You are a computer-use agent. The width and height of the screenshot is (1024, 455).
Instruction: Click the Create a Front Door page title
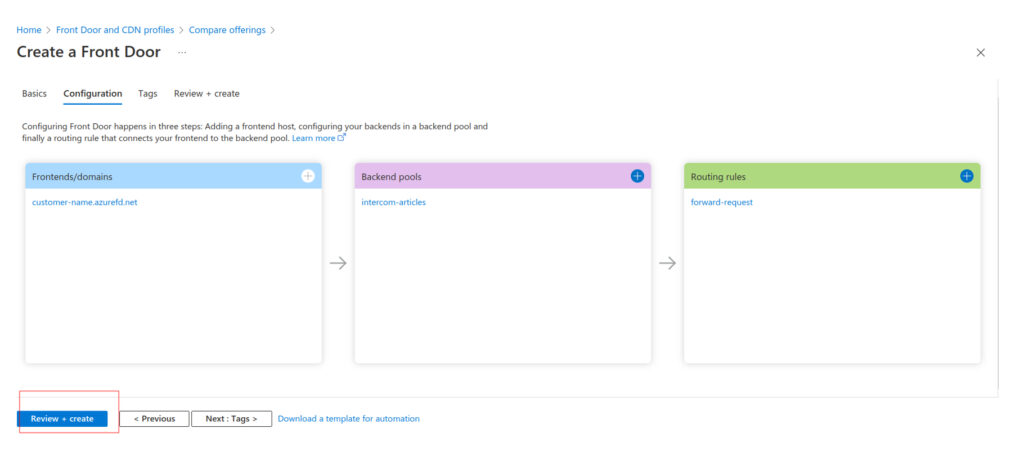point(88,52)
